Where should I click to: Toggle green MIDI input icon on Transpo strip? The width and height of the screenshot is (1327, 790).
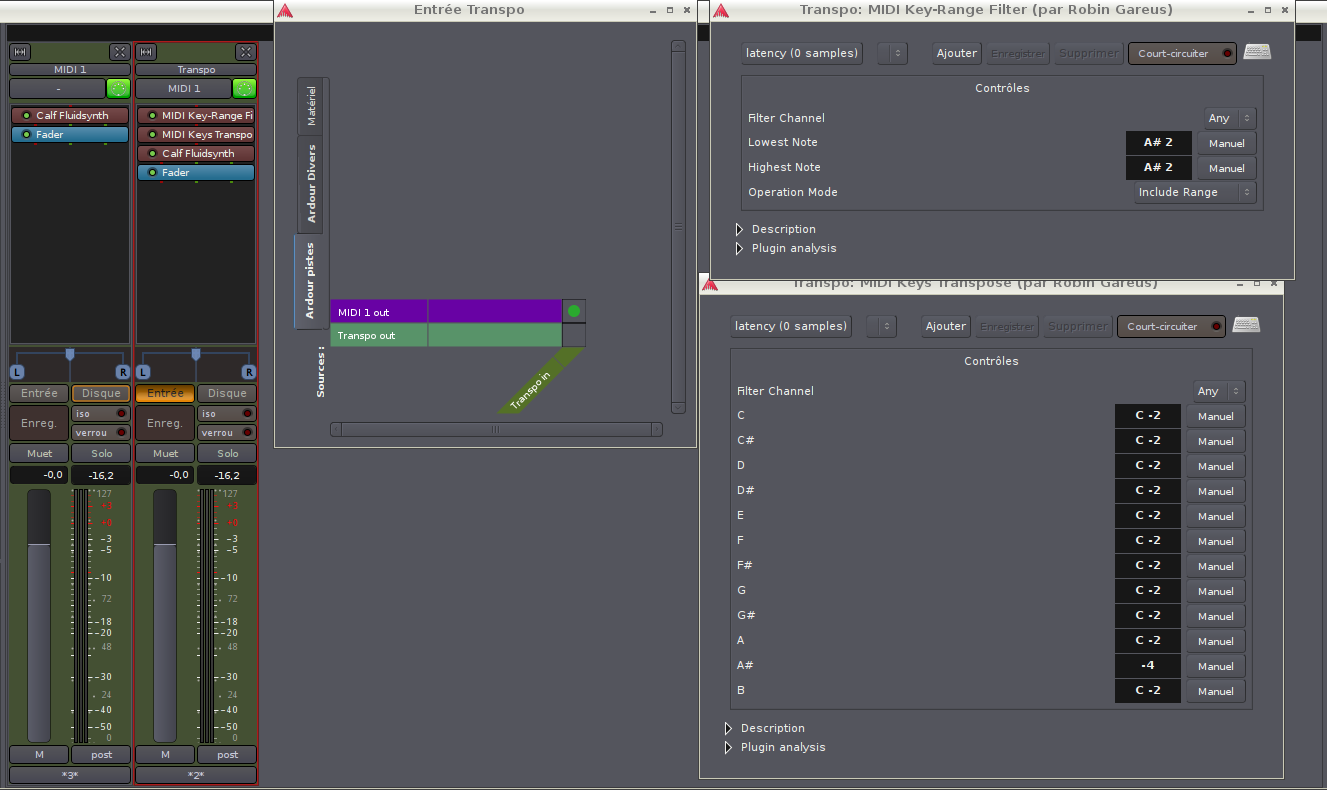(245, 88)
